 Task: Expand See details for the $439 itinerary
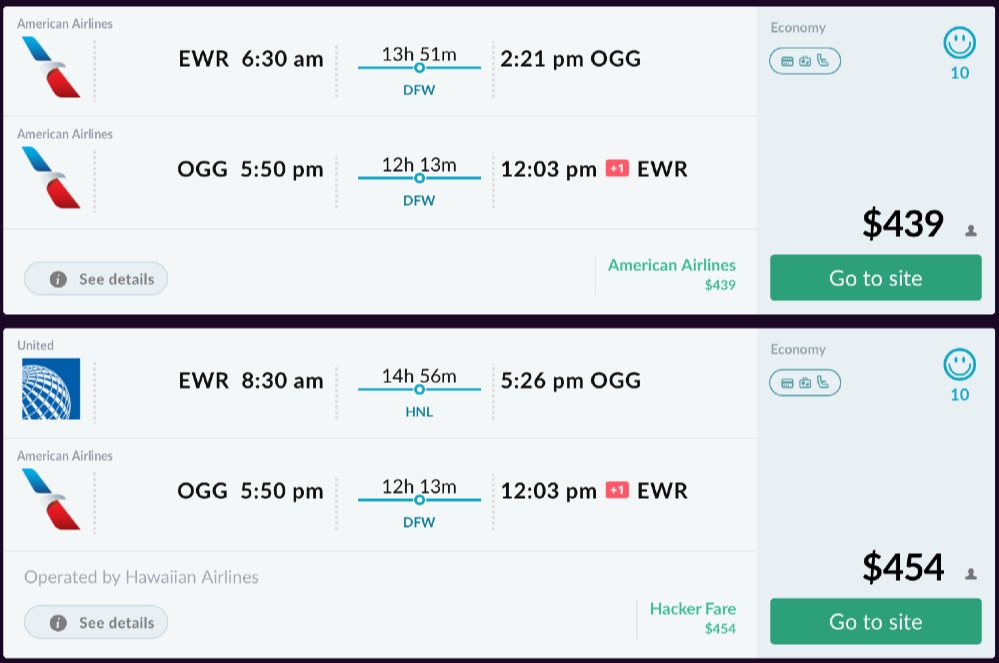[96, 279]
